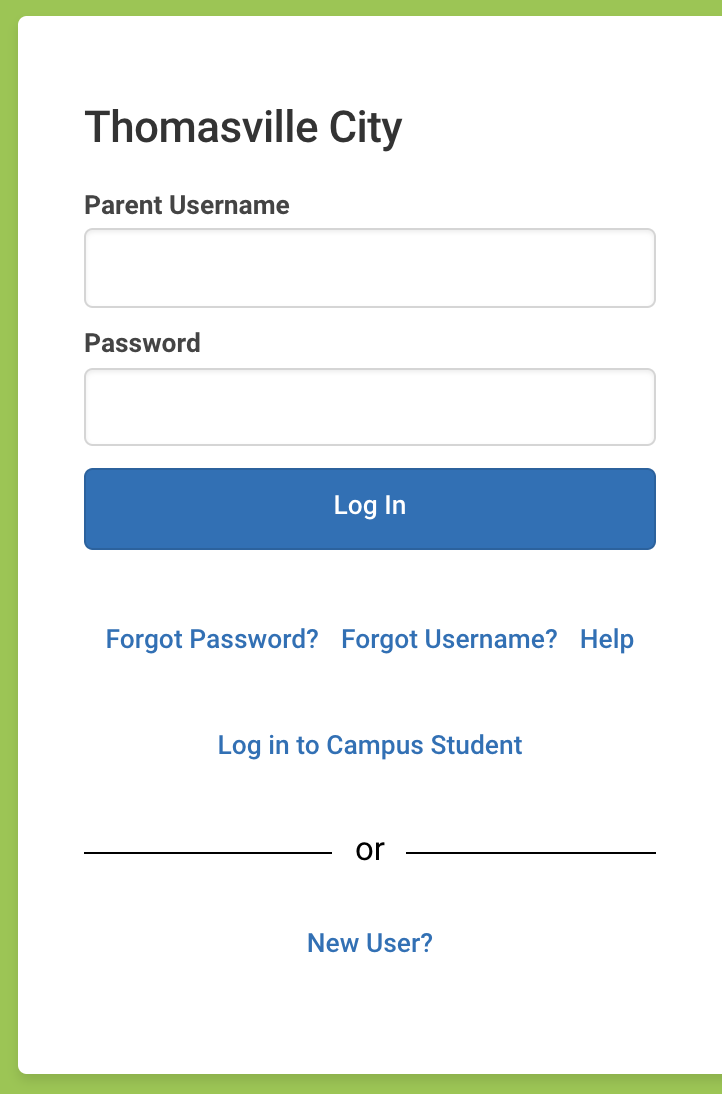
Task: Open the Forgot Username? link
Action: [x=449, y=639]
